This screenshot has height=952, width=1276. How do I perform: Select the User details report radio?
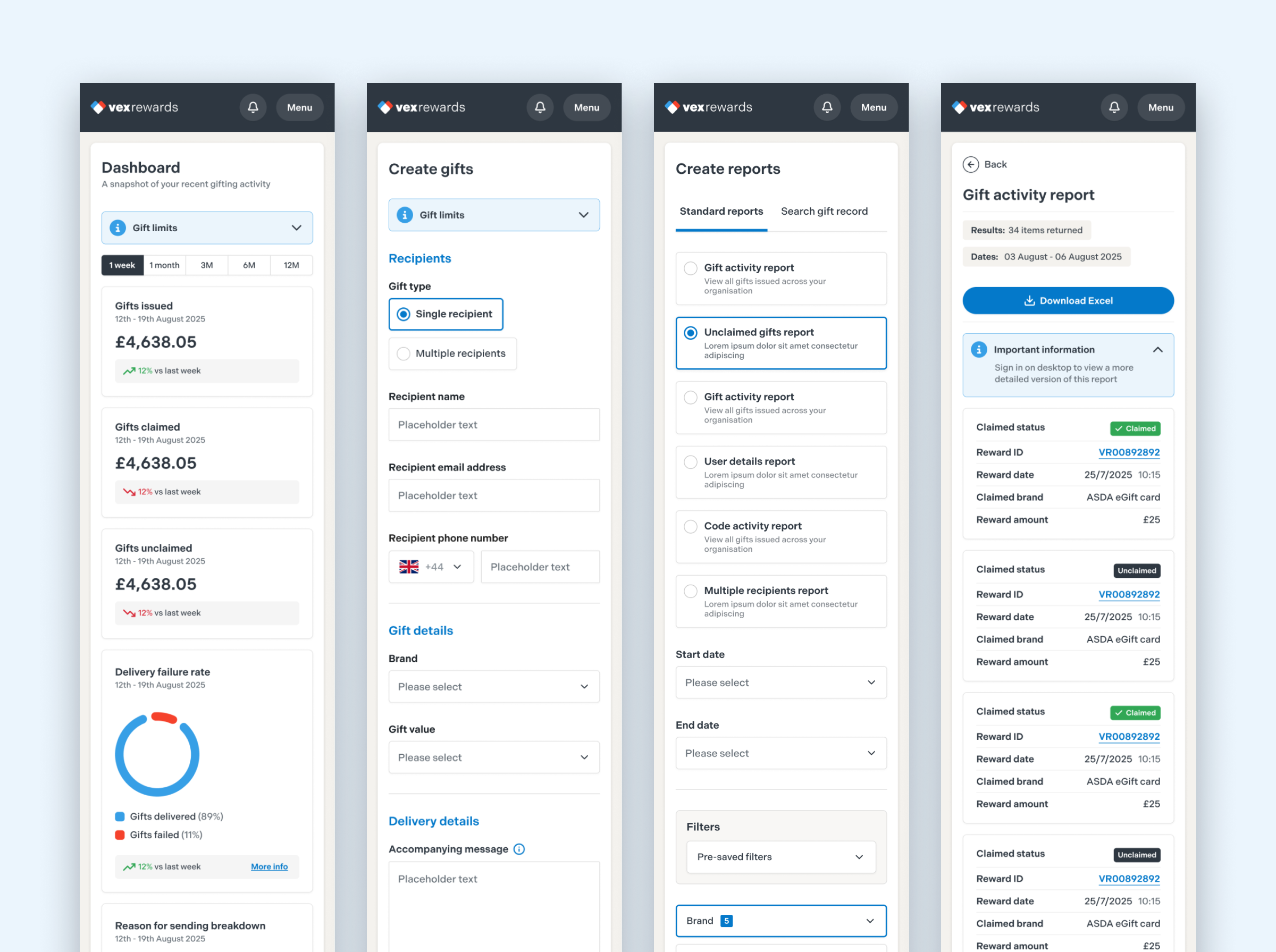click(x=781, y=472)
